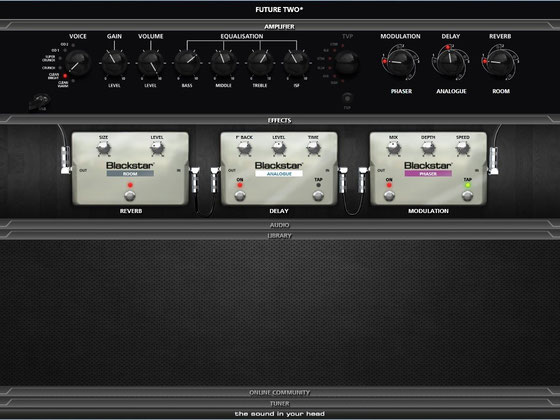Click the Treble equalisation knob
The height and width of the screenshot is (420, 560).
pos(260,63)
